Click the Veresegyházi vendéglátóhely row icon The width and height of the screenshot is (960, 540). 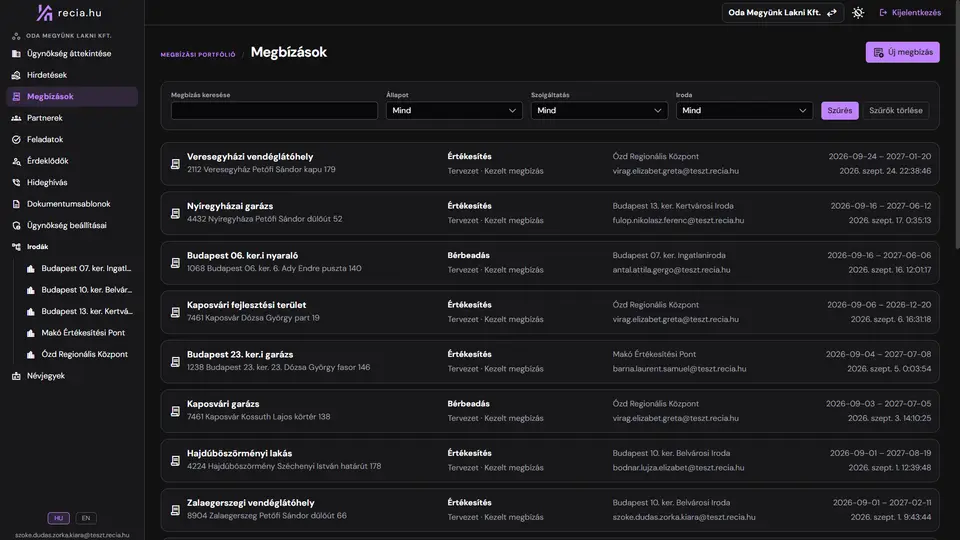tap(175, 164)
